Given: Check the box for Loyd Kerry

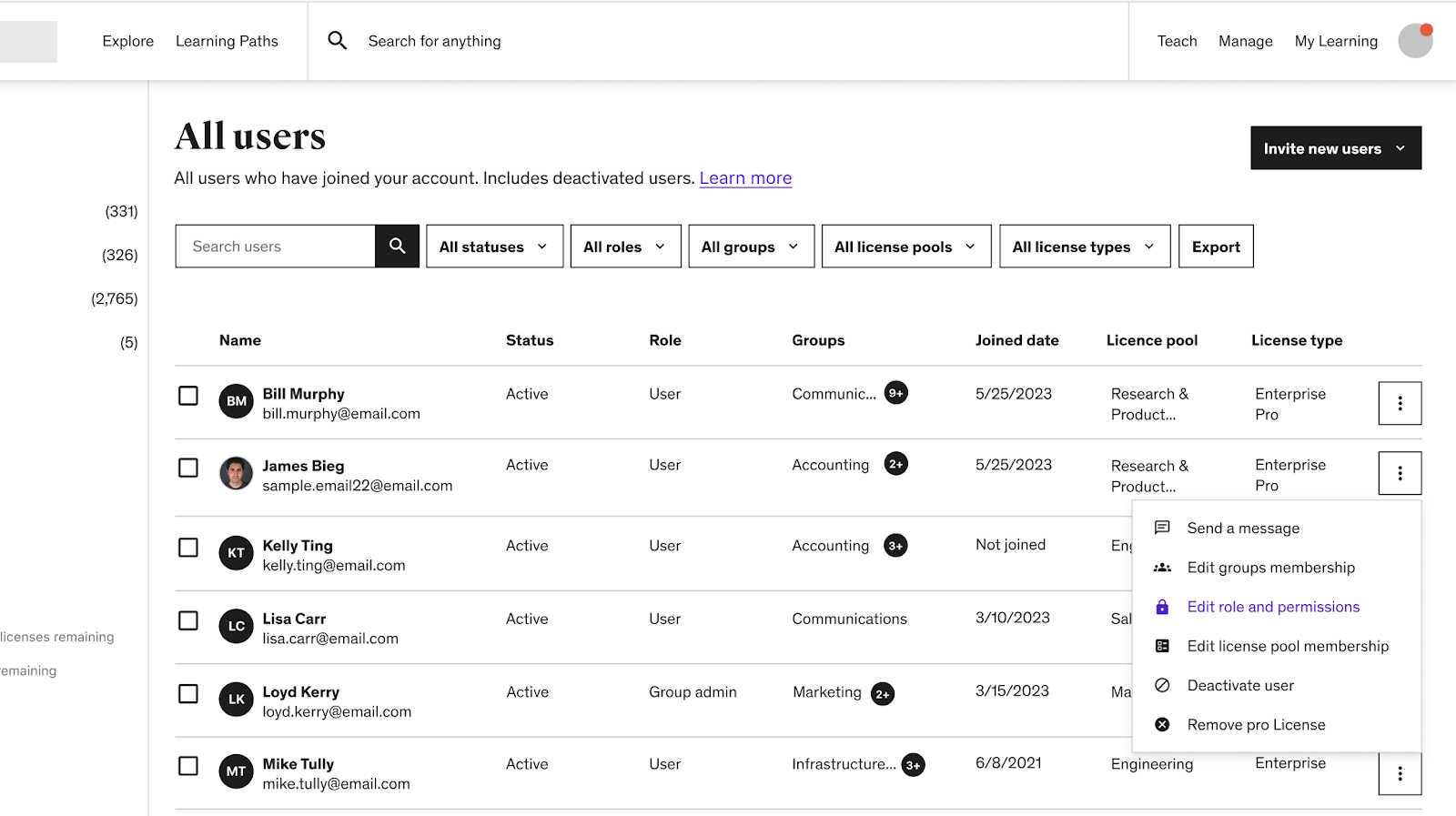Looking at the screenshot, I should [188, 694].
